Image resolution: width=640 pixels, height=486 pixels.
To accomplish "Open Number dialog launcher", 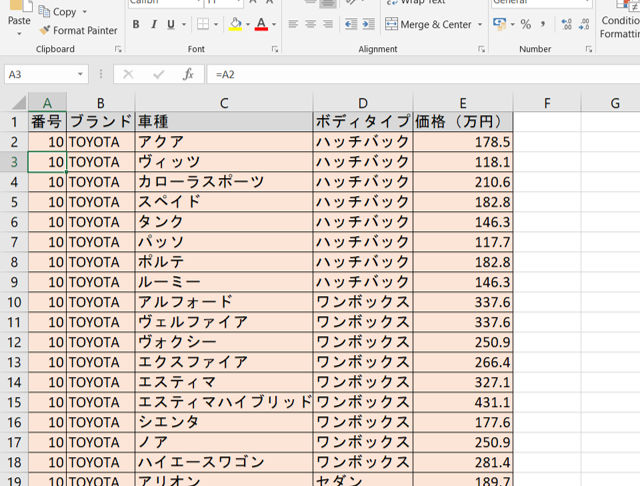I will coord(589,49).
